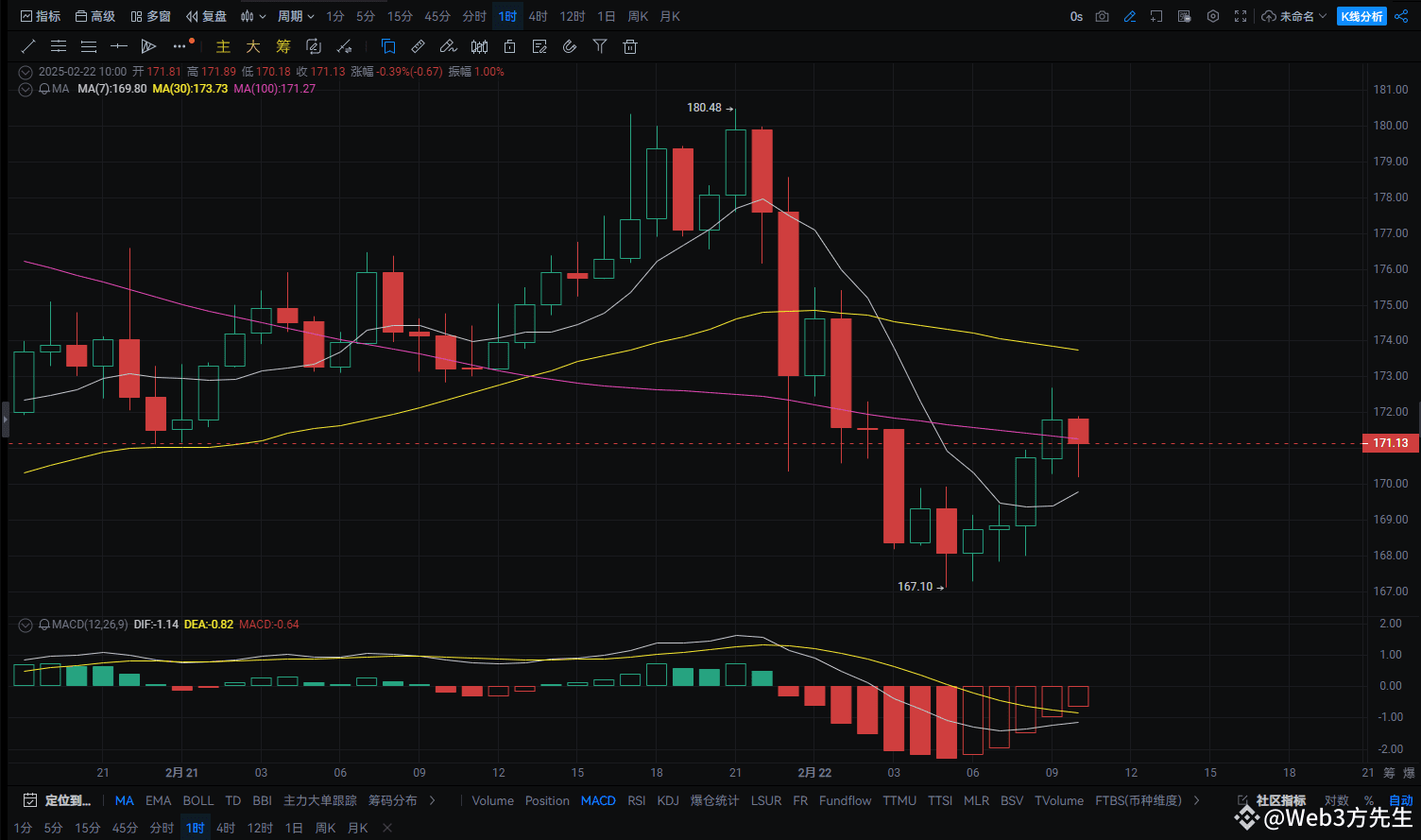1421x840 pixels.
Task: Click the 定位到 locate button
Action: 58,800
